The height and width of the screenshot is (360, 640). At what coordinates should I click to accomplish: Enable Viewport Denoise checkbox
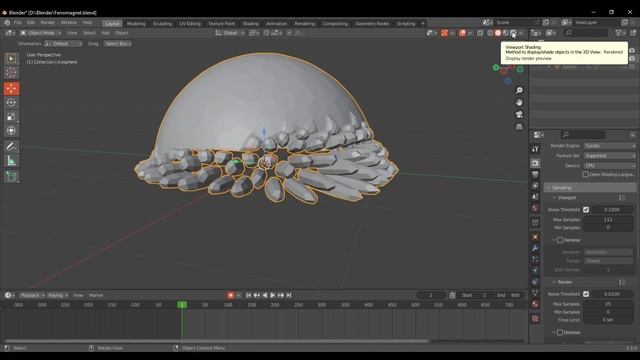tap(560, 240)
